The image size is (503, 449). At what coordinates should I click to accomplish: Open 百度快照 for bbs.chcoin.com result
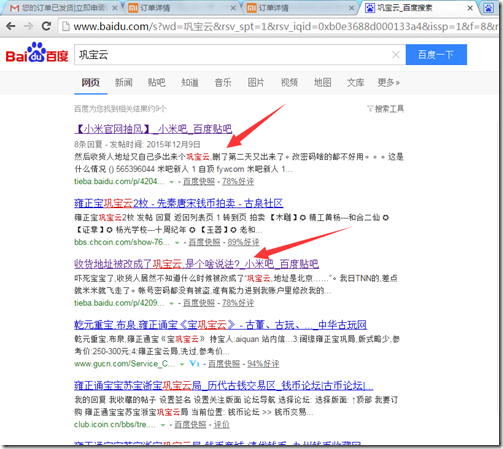tap(204, 242)
